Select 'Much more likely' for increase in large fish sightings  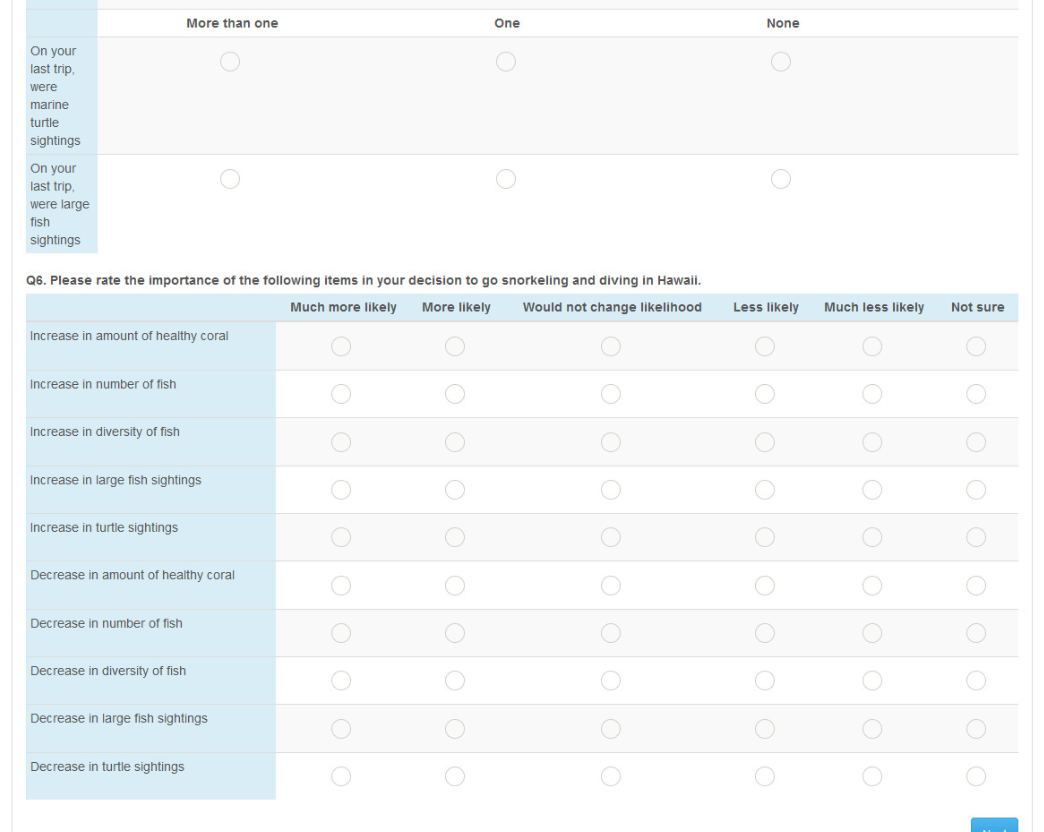(x=341, y=490)
